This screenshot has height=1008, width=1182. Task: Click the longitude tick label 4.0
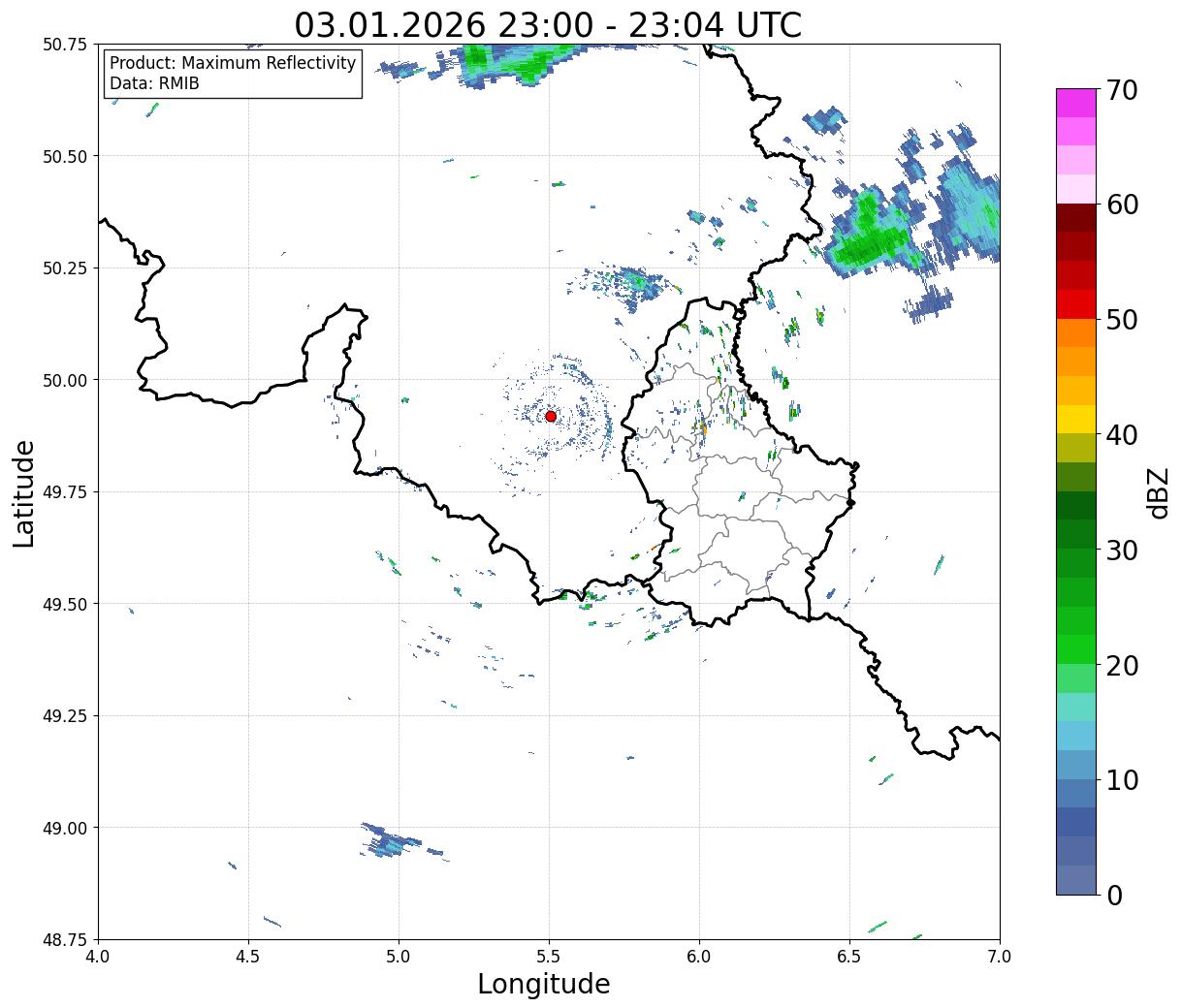[x=98, y=957]
